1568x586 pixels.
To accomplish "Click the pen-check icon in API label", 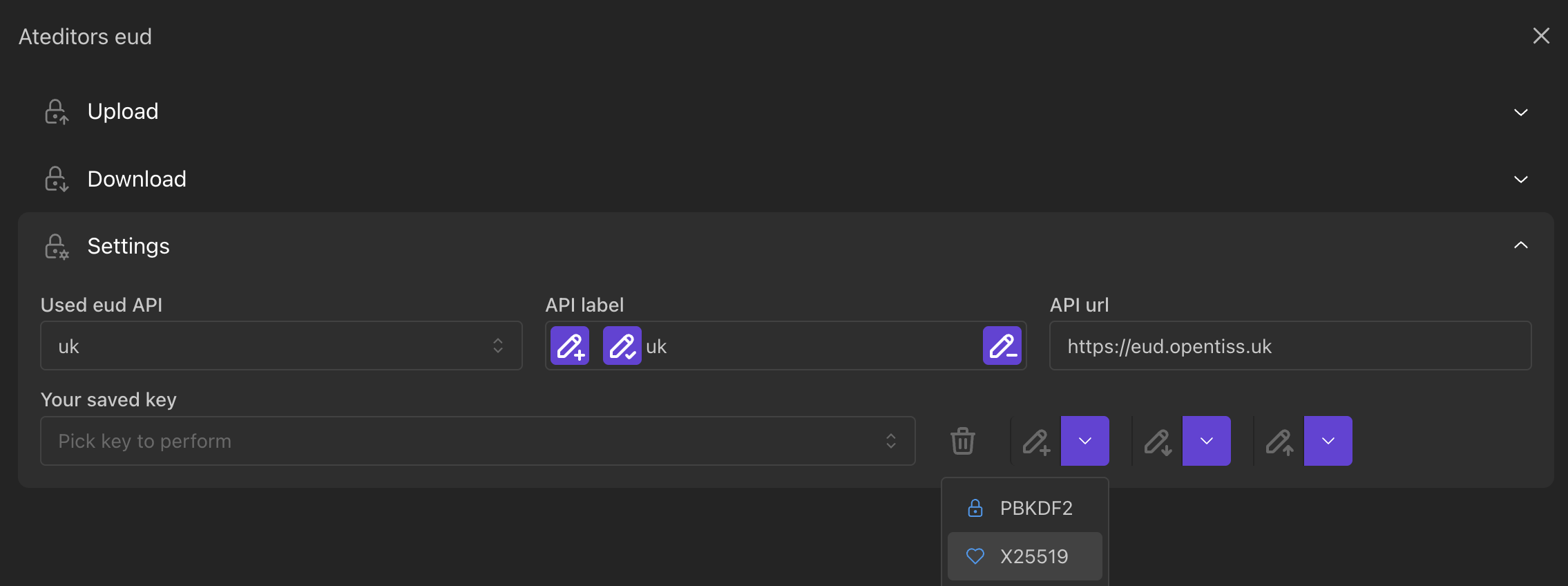I will click(x=622, y=346).
